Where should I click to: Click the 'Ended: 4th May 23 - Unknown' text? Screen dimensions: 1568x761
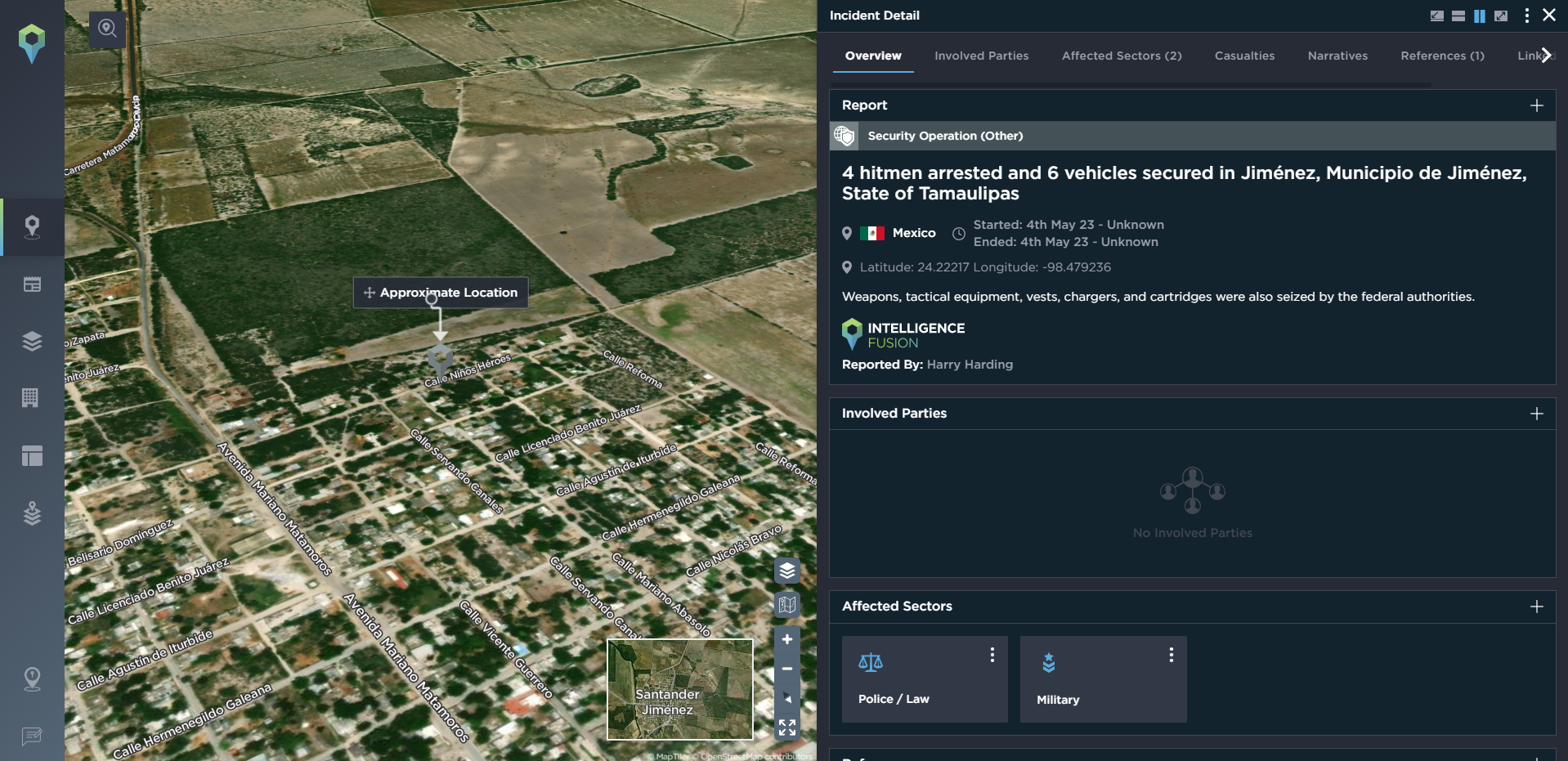pos(1065,242)
